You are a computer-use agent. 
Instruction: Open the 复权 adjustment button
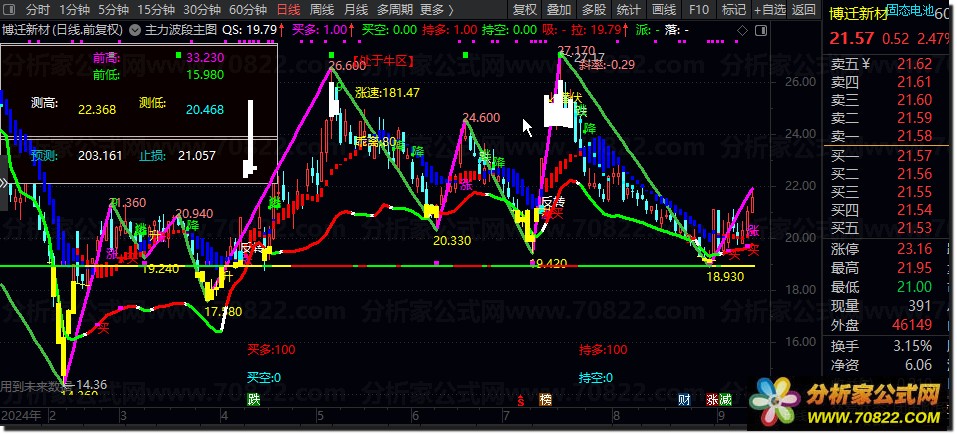[x=525, y=10]
